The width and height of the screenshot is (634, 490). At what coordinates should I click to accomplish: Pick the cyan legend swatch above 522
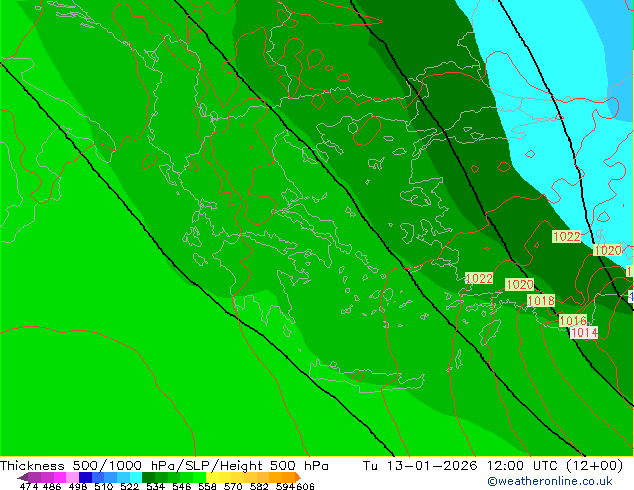click(x=136, y=477)
